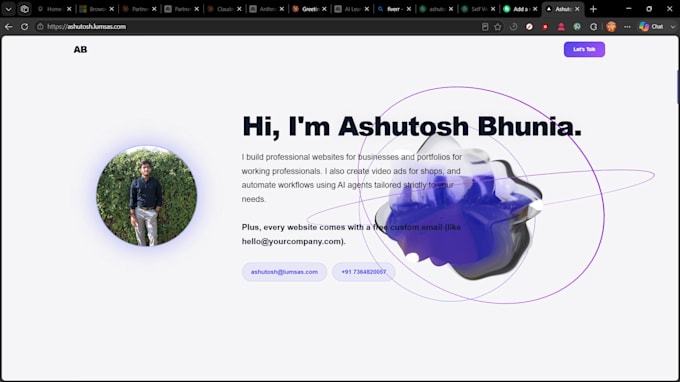Viewport: 680px width, 382px height.
Task: Close the fiverr tab
Action: tap(409, 9)
